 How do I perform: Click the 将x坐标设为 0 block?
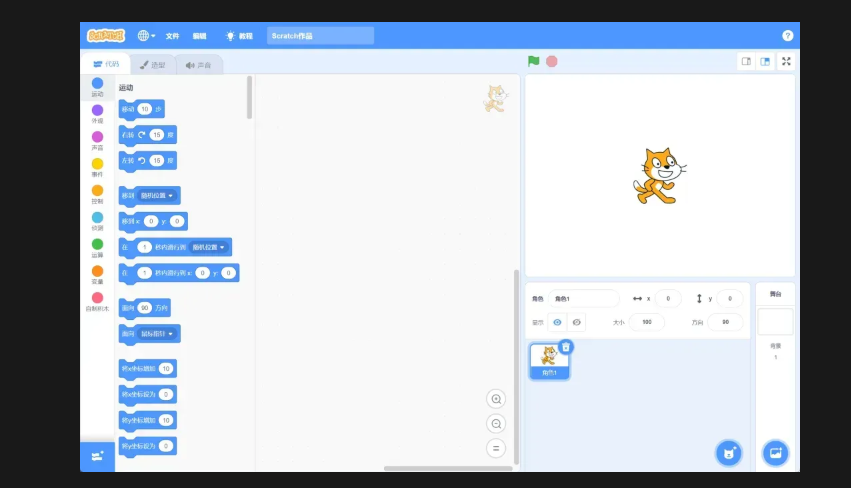click(x=148, y=394)
